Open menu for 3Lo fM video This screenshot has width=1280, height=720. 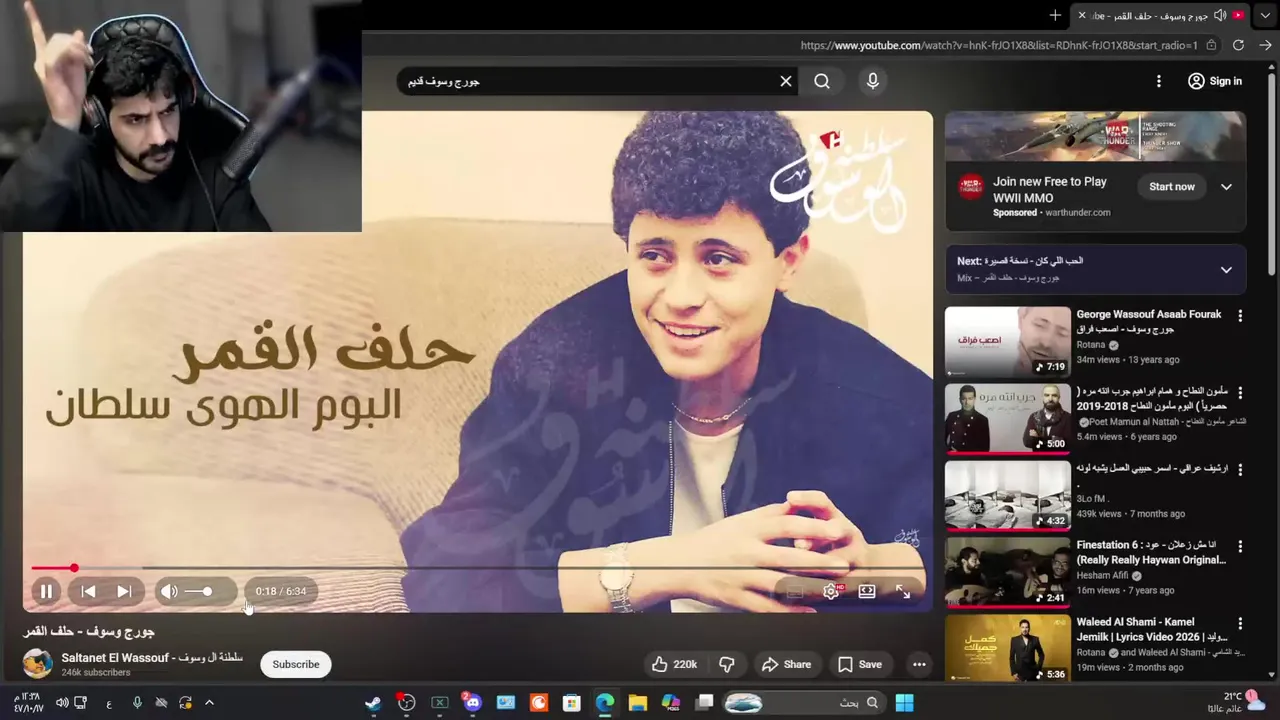point(1240,470)
